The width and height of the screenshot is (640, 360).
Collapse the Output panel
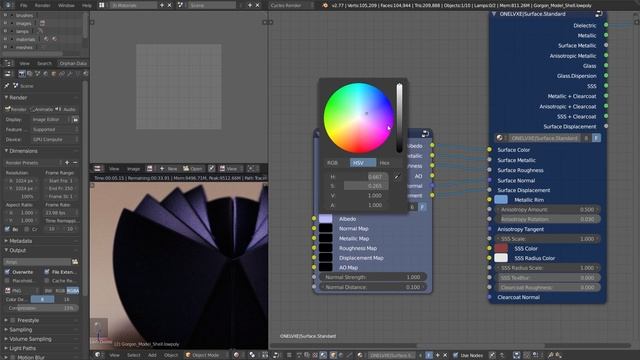coord(6,250)
